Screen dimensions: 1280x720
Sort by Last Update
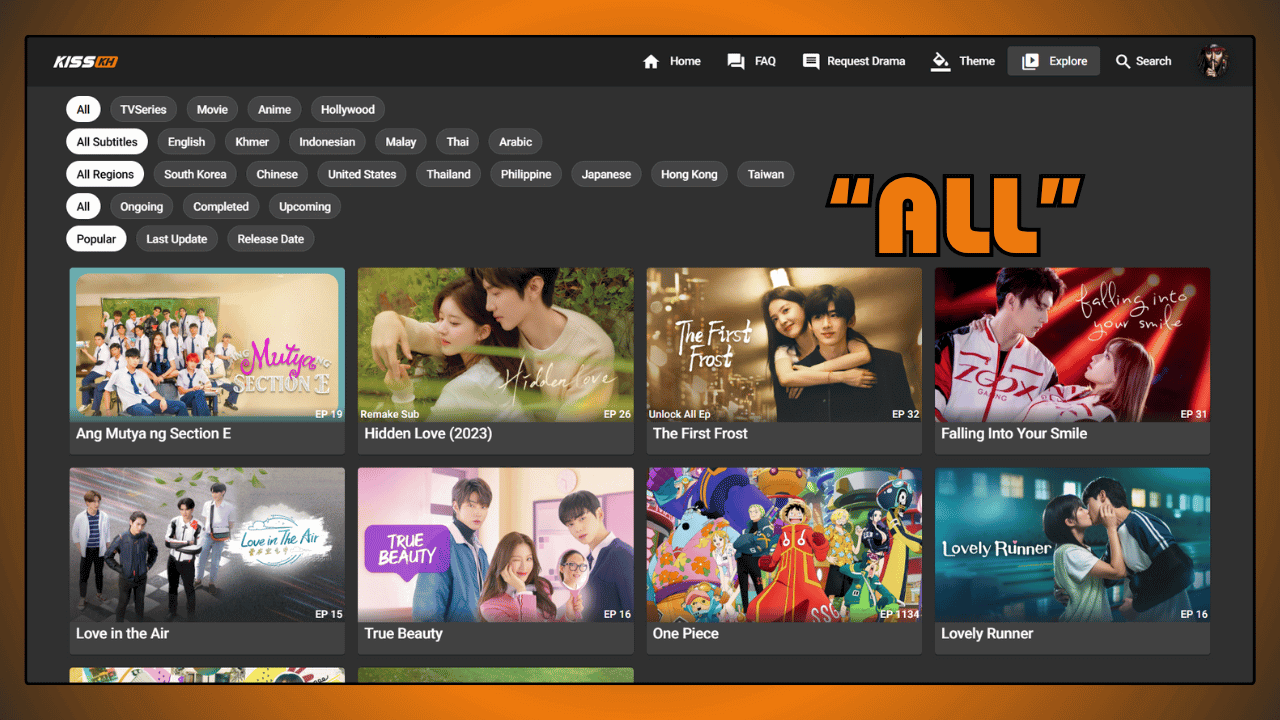[176, 239]
